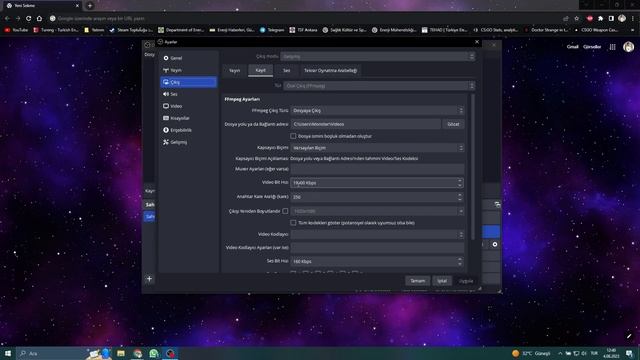Switch to the Tekrar Oynatma Arabelleği tab
Image resolution: width=640 pixels, height=360 pixels.
coord(331,71)
